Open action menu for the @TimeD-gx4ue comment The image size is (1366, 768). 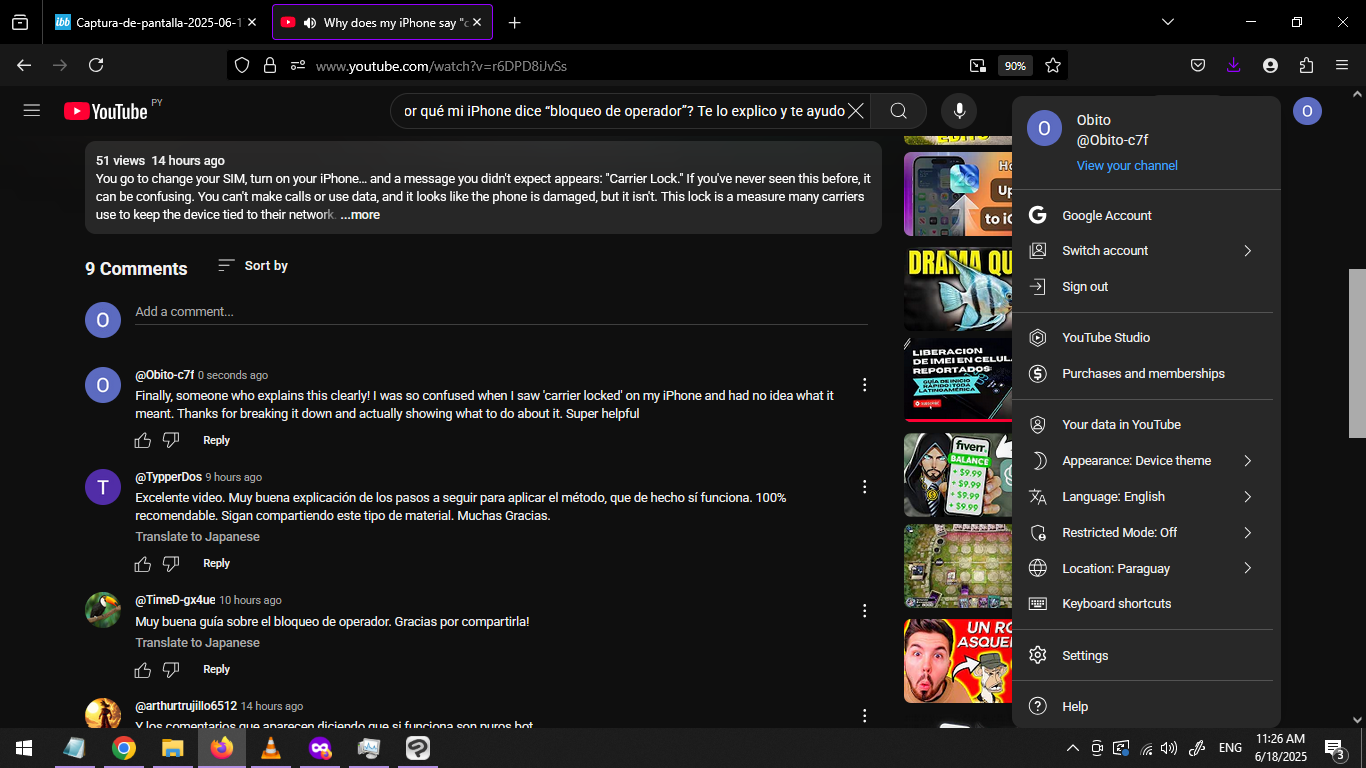[x=865, y=610]
